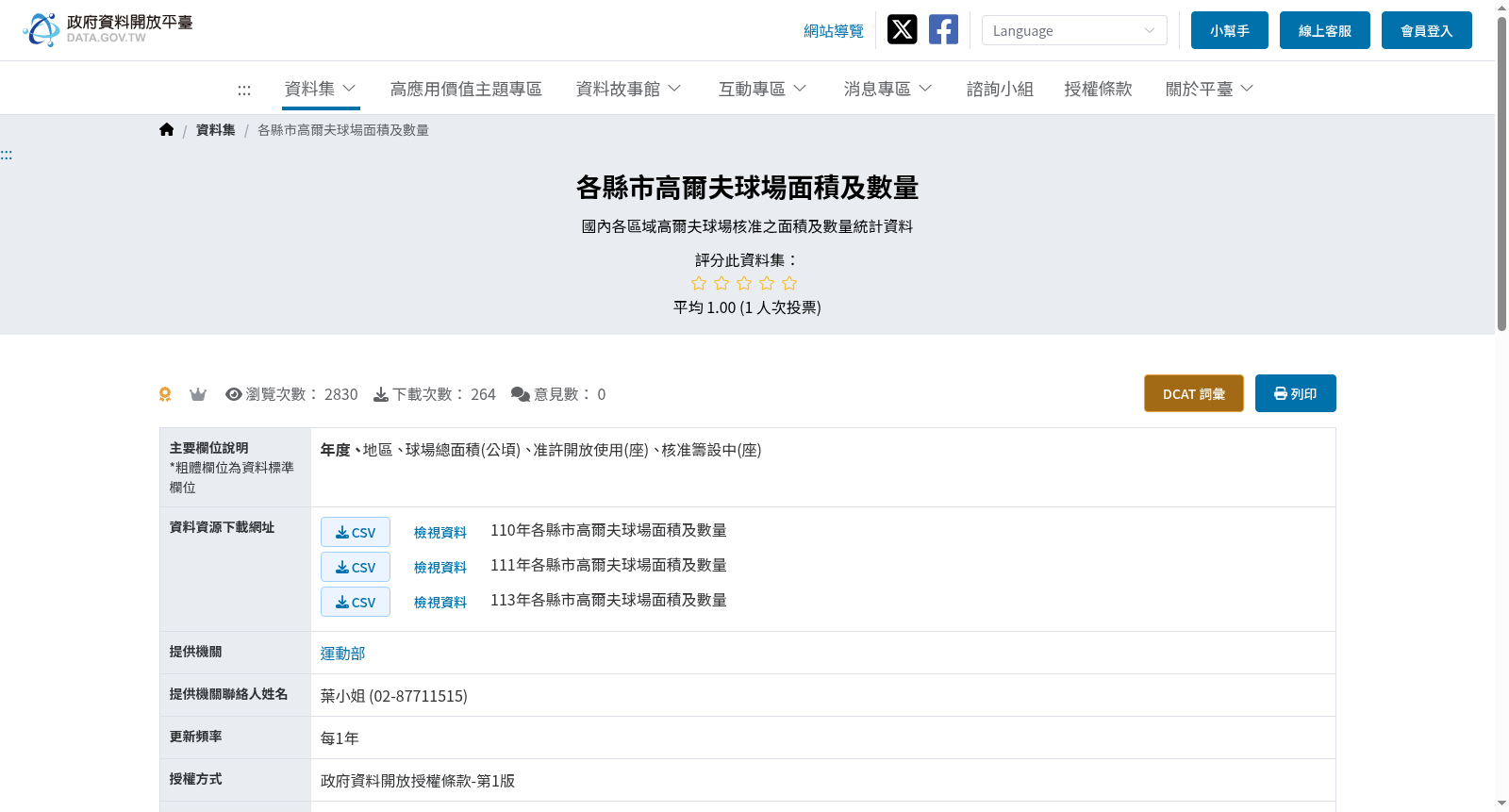
Task: Click the 會員登入 button
Action: pyautogui.click(x=1427, y=30)
